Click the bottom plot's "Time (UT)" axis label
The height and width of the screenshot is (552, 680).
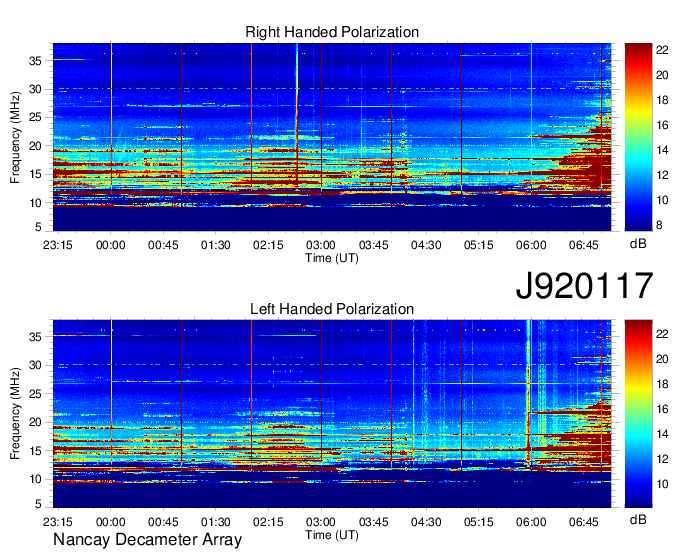(332, 535)
